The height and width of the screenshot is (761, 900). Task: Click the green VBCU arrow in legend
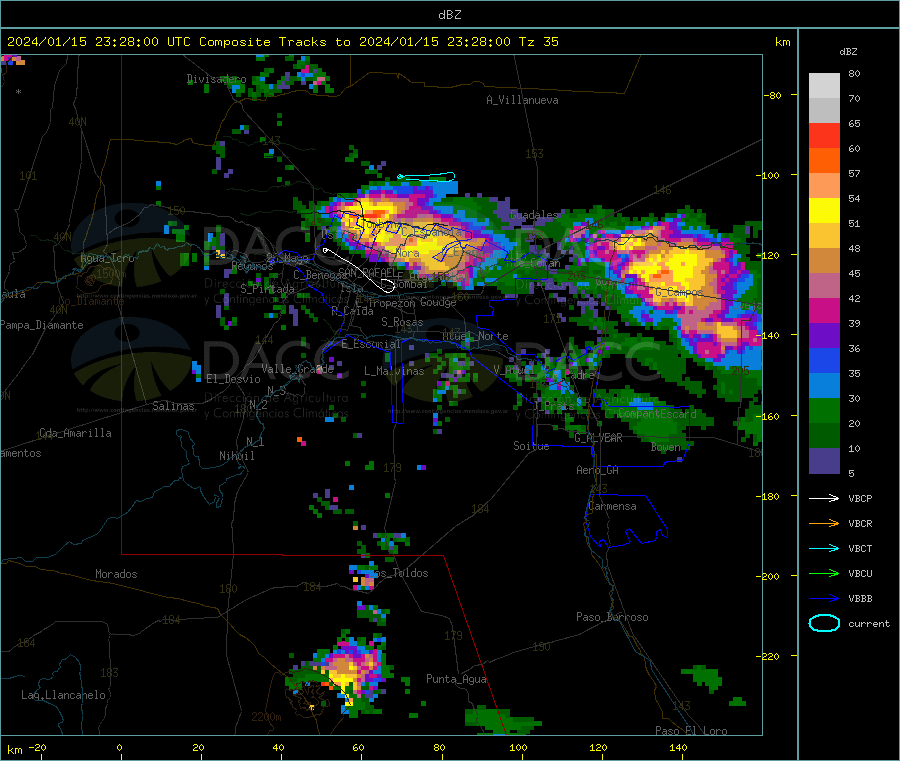click(824, 573)
